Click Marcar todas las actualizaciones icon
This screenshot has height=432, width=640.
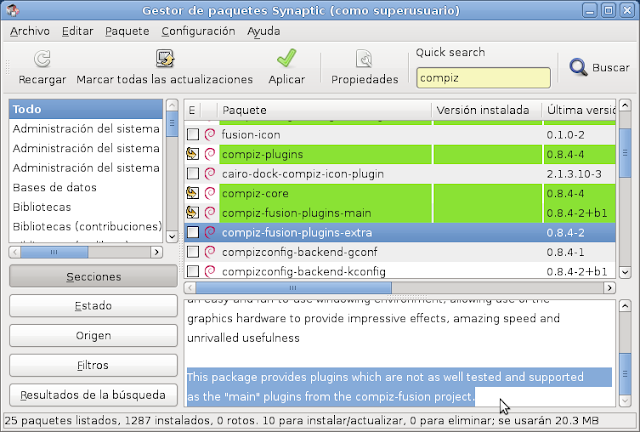[165, 58]
